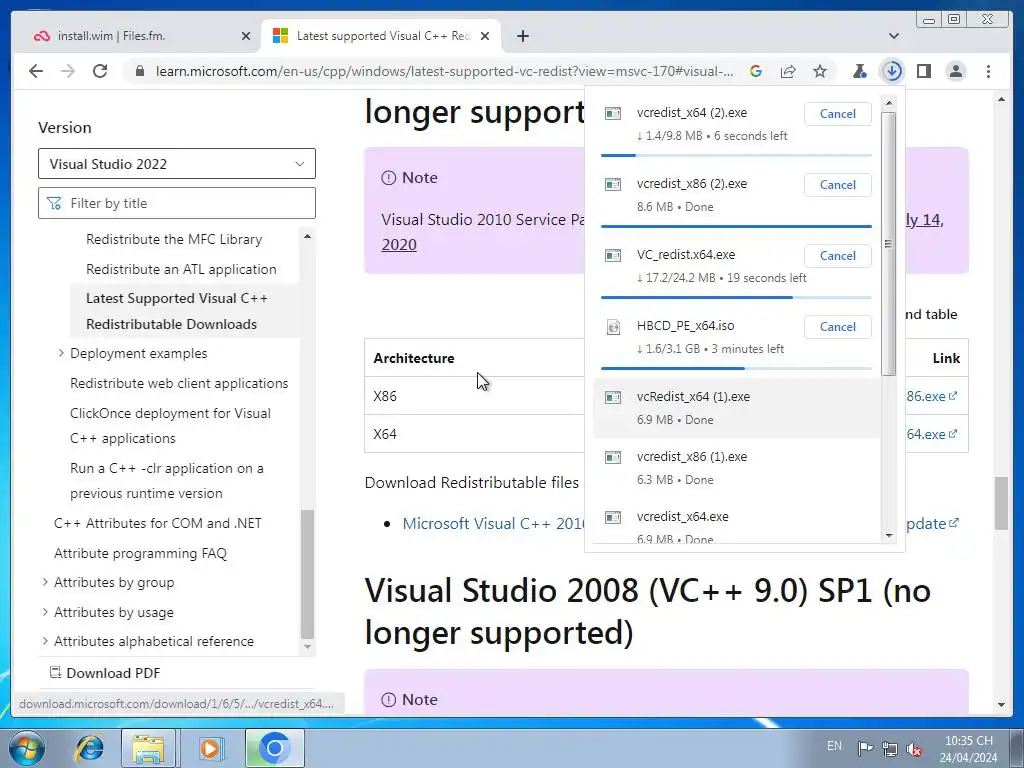This screenshot has width=1024, height=768.
Task: Expand the Attributes by group node
Action: [x=45, y=583]
